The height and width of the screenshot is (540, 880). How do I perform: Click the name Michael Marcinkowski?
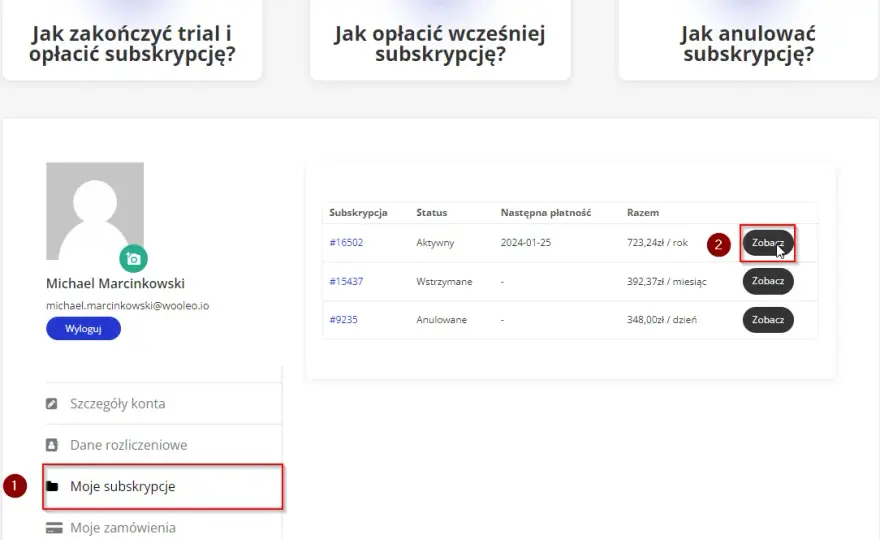[115, 283]
